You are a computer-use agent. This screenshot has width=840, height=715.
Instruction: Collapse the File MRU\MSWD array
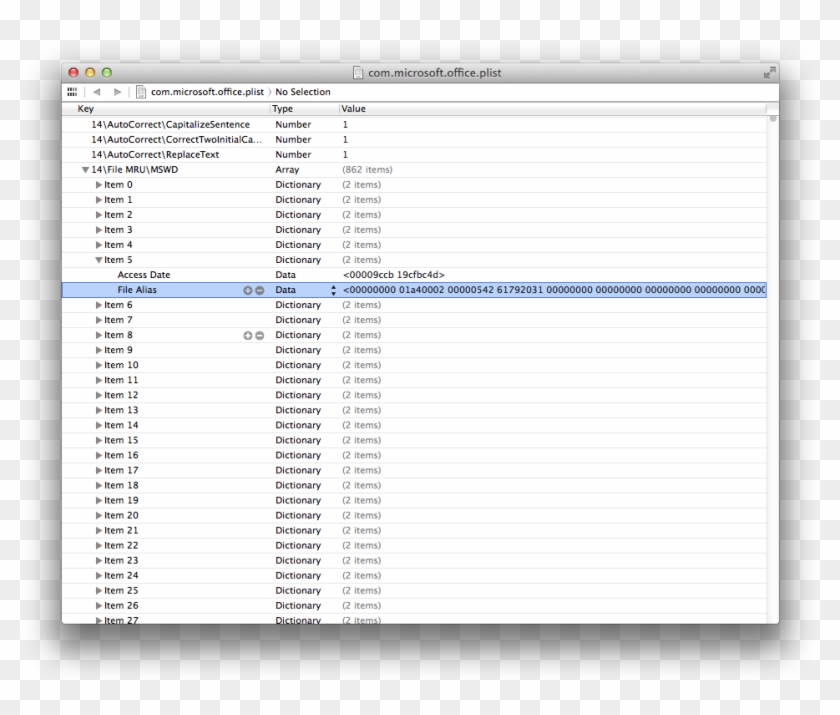pyautogui.click(x=86, y=169)
